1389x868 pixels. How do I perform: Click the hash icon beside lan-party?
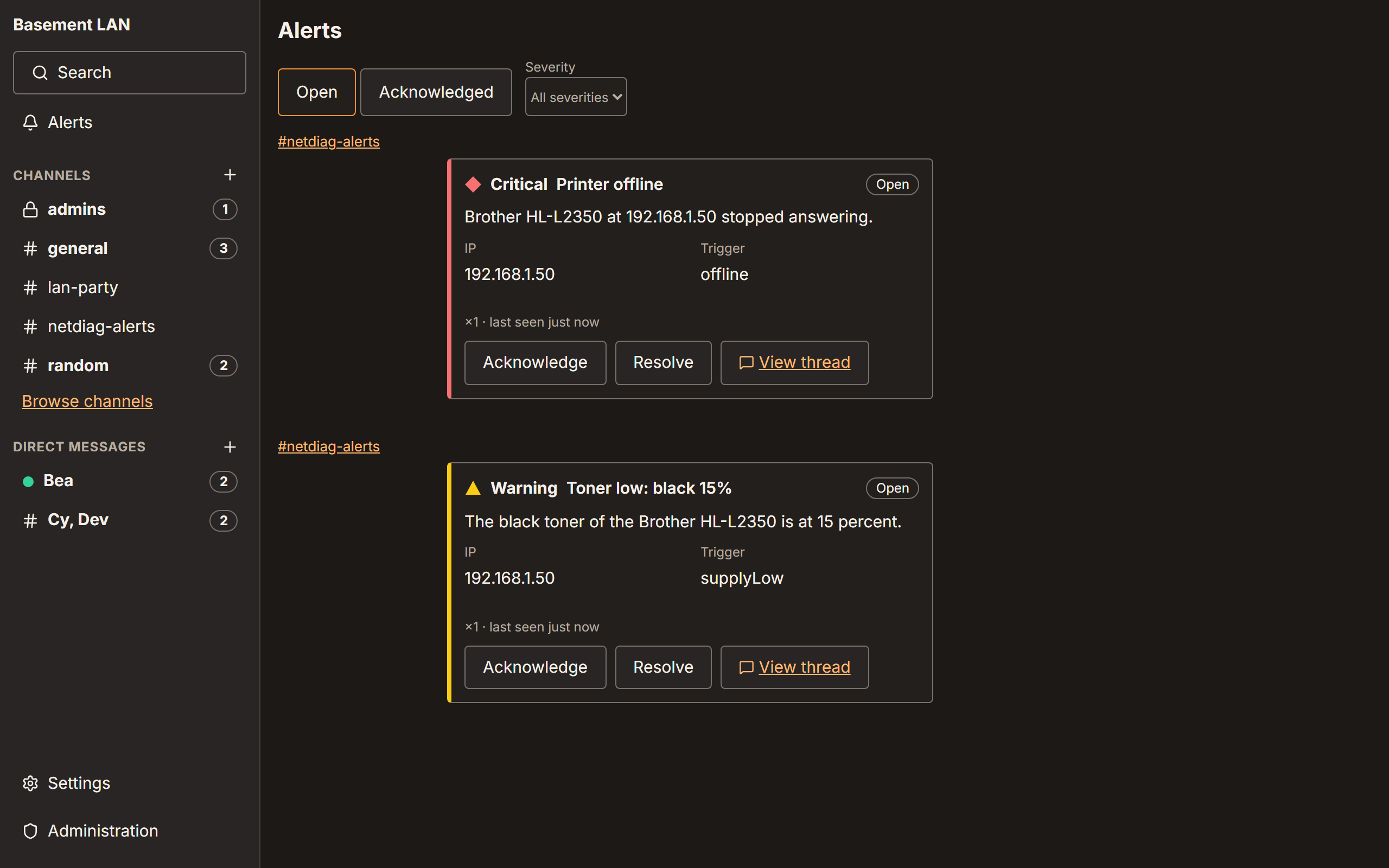pyautogui.click(x=30, y=287)
